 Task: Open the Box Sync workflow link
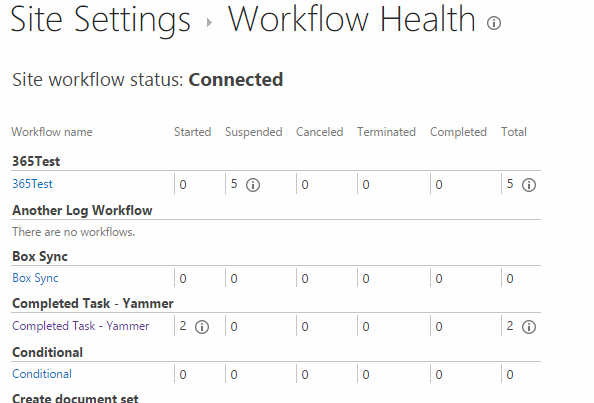(35, 278)
